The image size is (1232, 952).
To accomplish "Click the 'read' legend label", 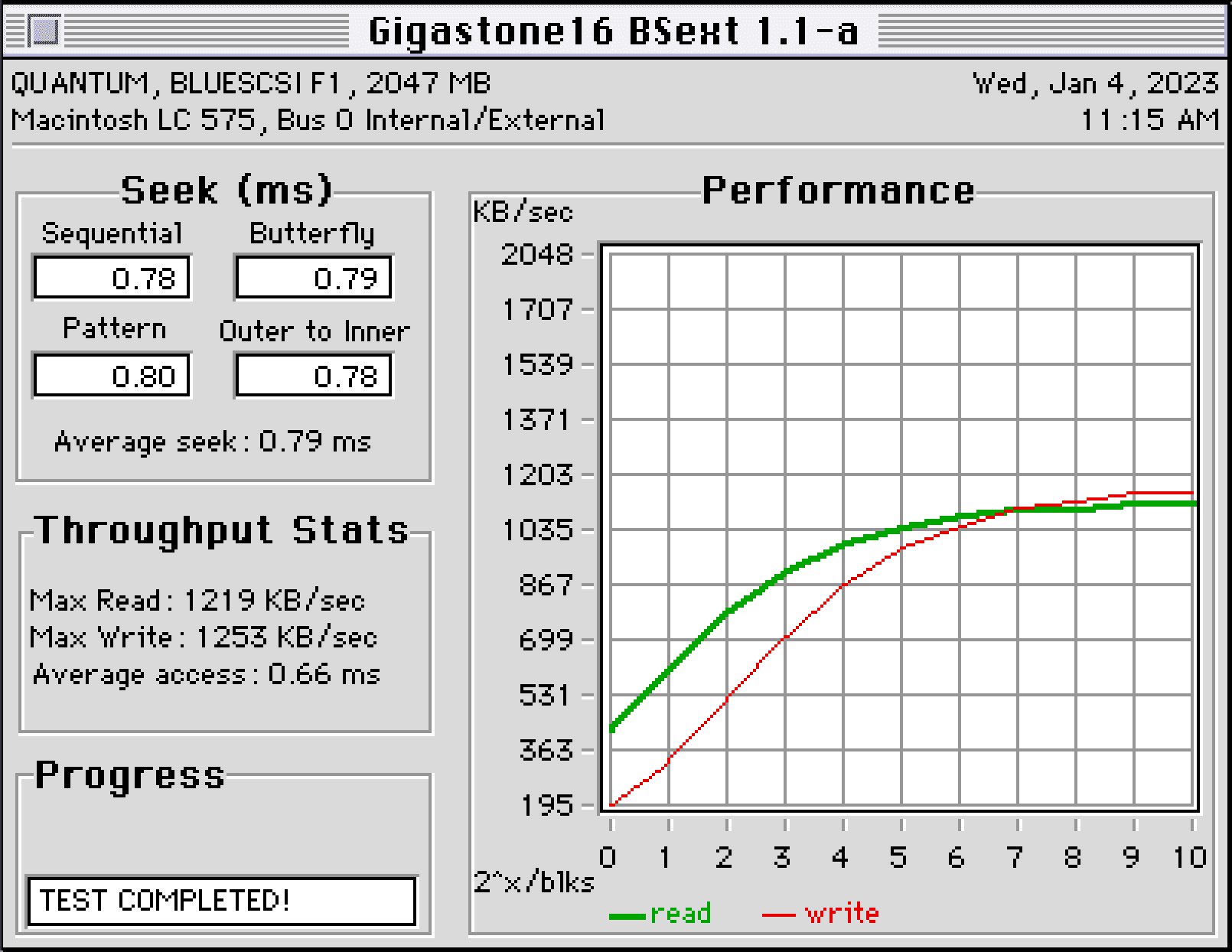I will (680, 914).
